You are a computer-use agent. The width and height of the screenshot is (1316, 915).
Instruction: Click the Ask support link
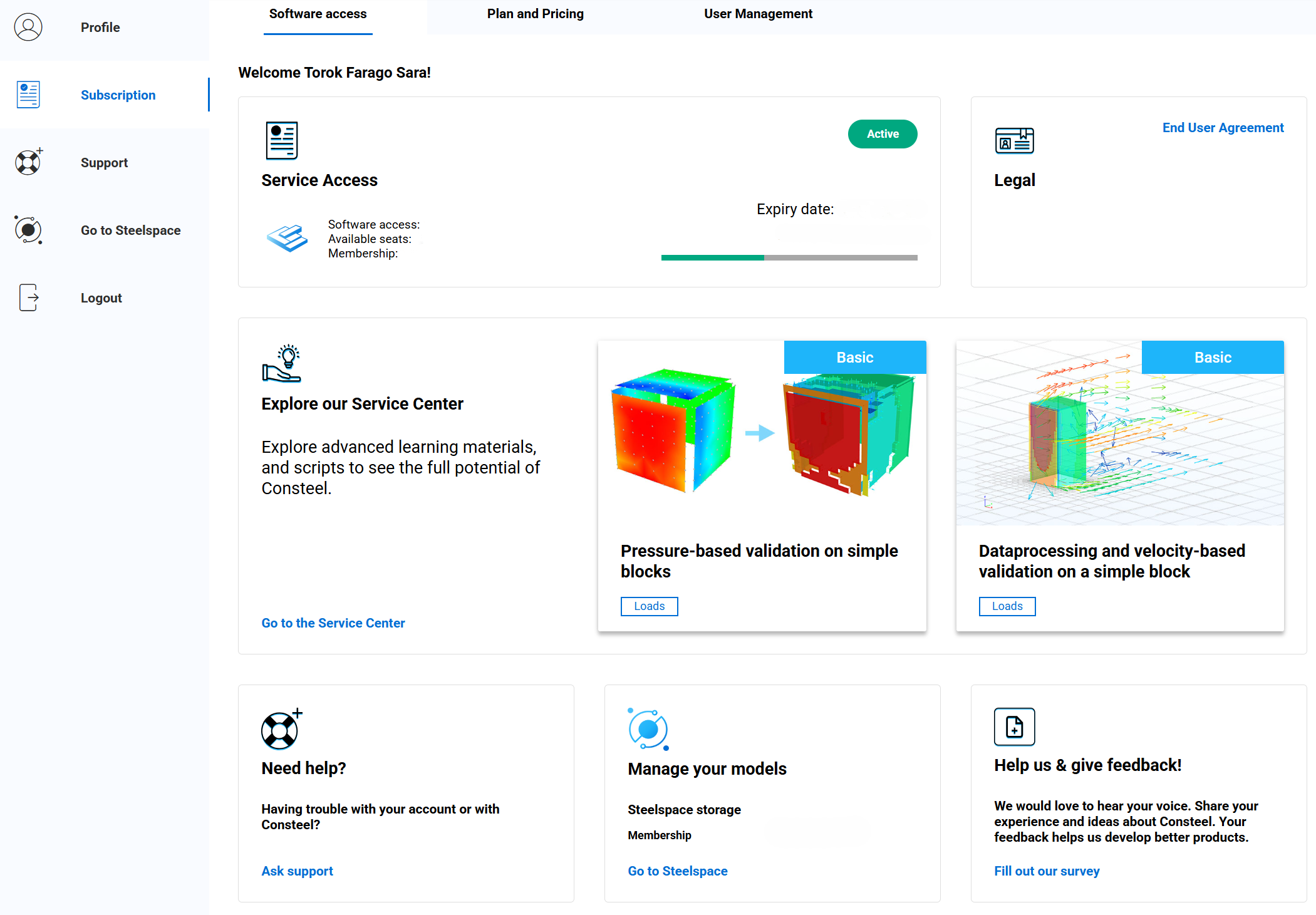point(298,871)
